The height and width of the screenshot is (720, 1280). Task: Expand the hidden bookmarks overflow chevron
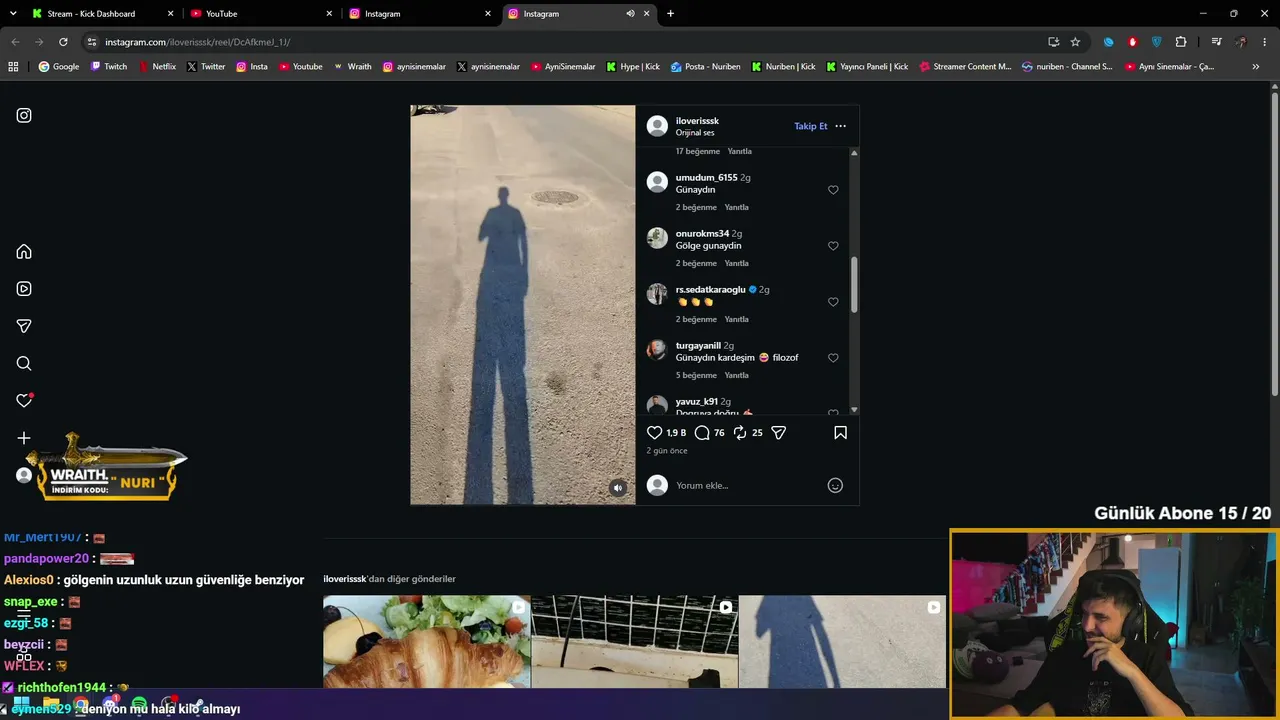[1255, 67]
